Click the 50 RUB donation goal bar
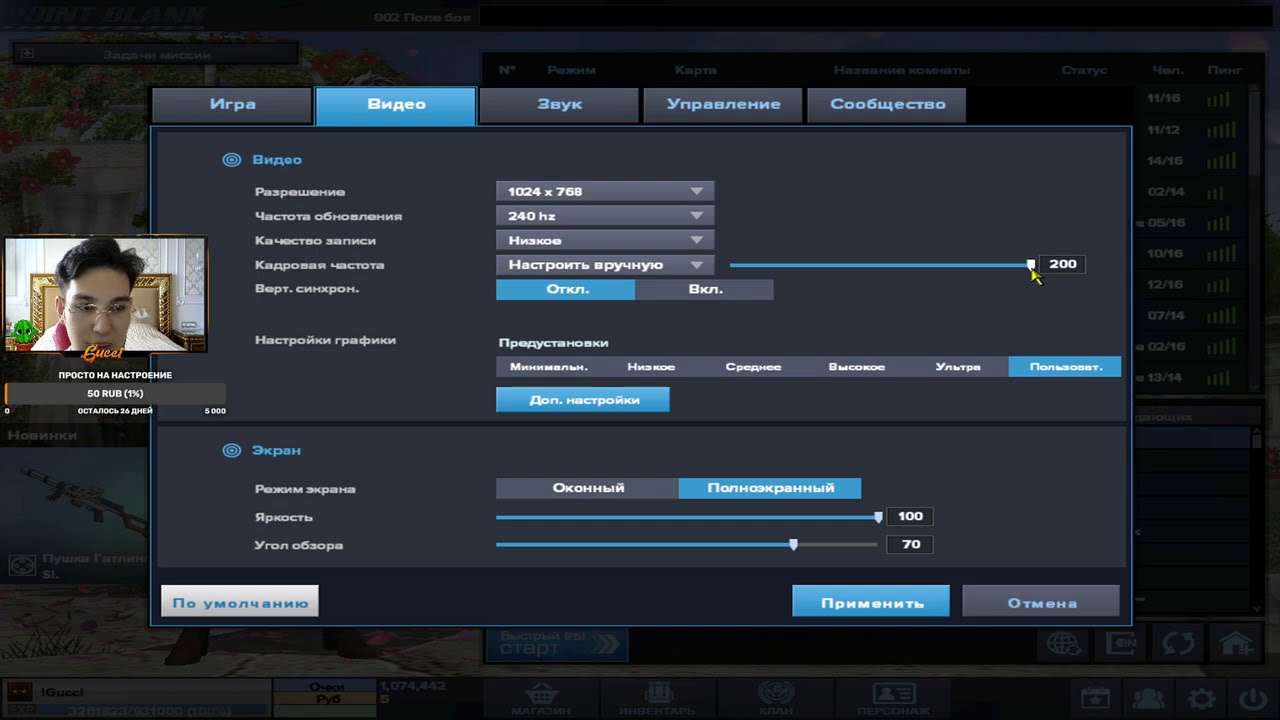Screen dimensions: 1280x720 tap(115, 394)
